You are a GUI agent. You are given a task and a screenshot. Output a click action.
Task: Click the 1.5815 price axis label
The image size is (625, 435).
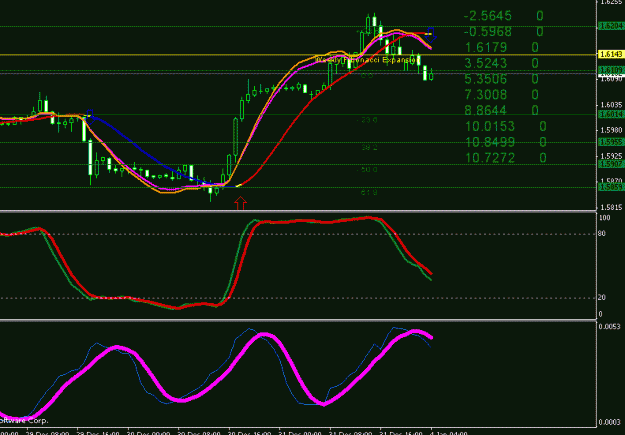tap(611, 207)
